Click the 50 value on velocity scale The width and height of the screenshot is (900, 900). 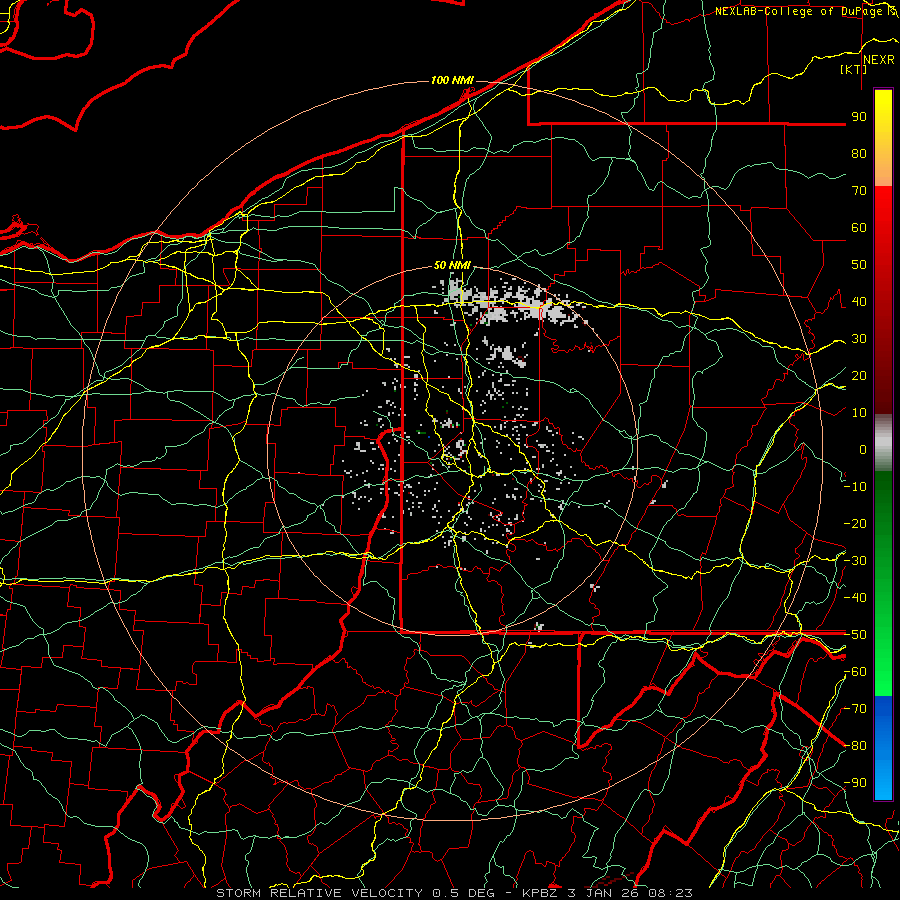(859, 265)
